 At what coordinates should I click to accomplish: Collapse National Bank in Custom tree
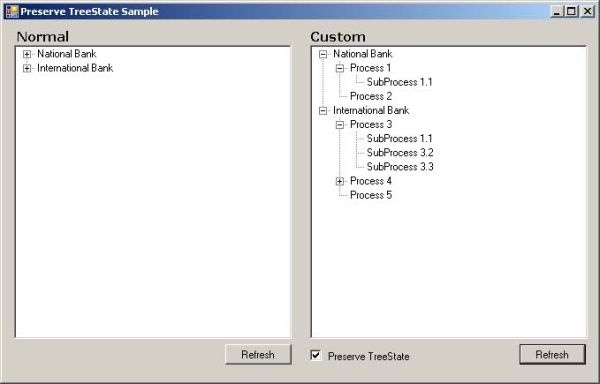(323, 54)
